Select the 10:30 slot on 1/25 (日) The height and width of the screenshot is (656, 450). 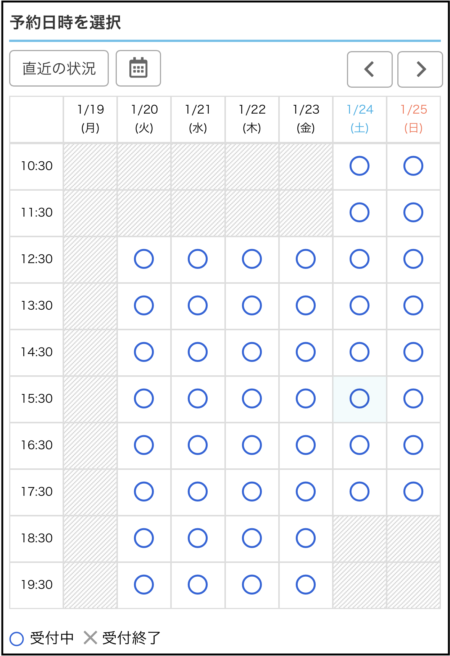coord(413,166)
